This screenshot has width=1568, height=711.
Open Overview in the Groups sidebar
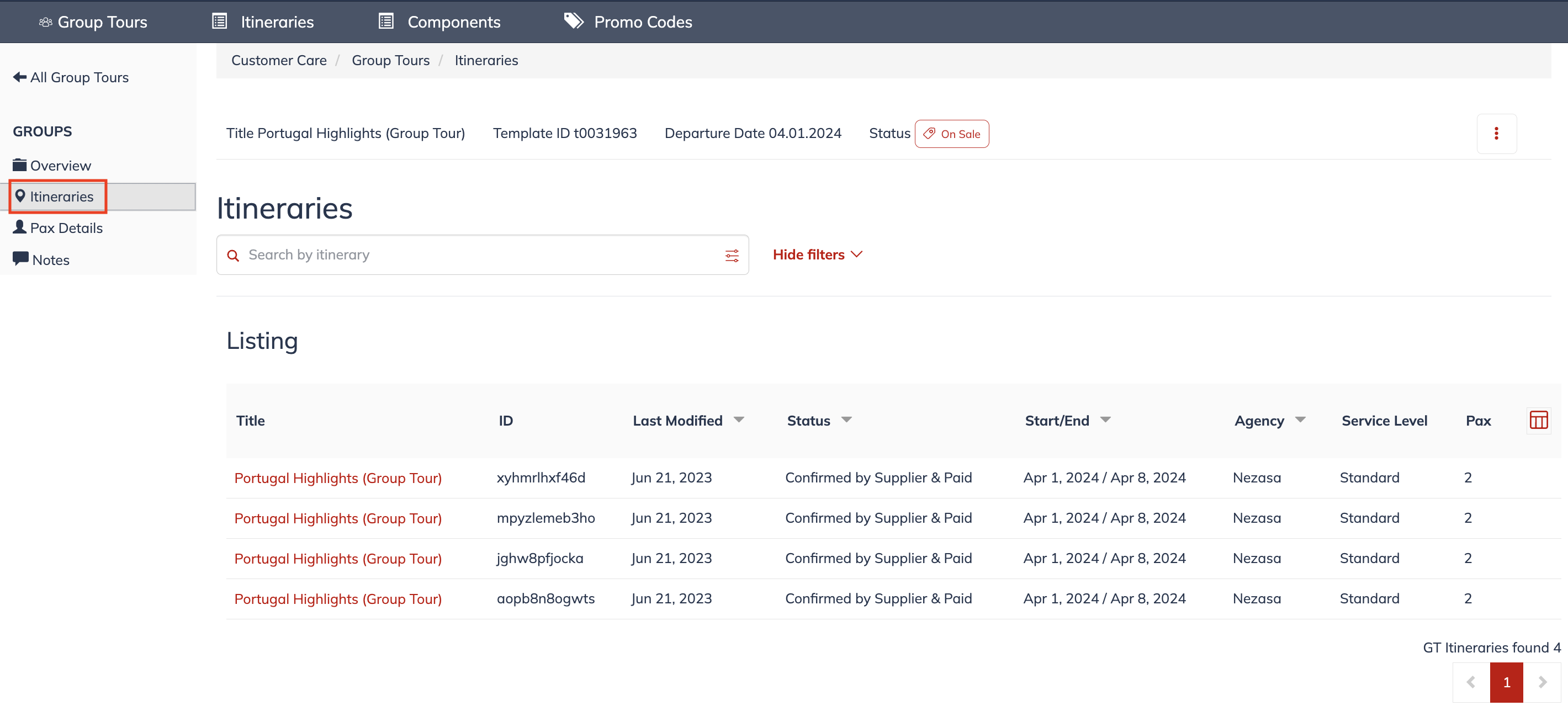coord(52,166)
